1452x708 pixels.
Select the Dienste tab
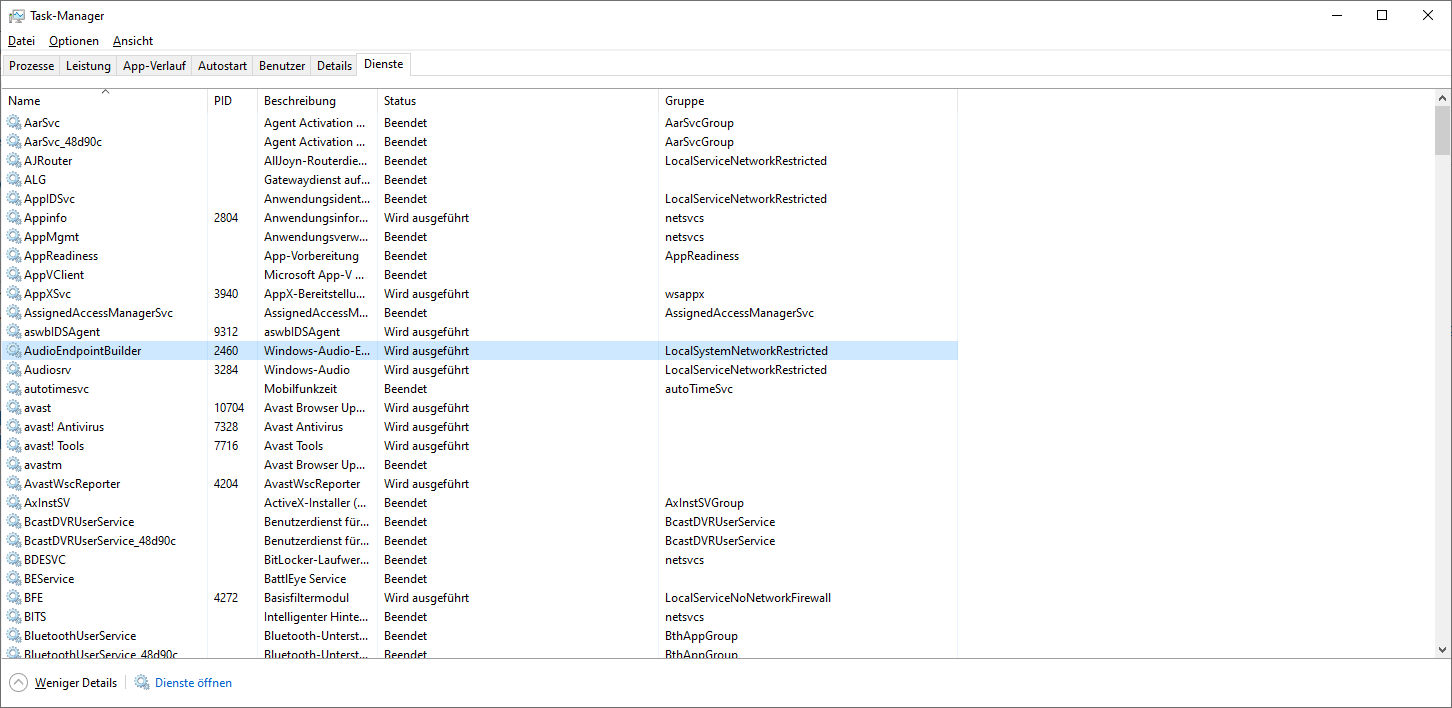(384, 64)
